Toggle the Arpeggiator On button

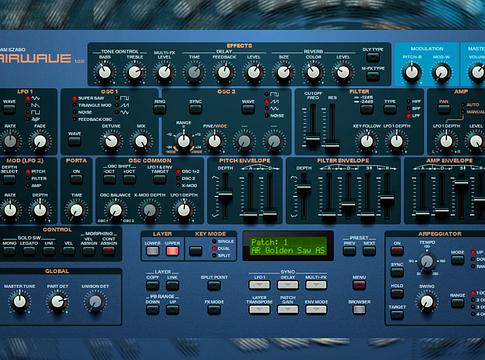tap(397, 251)
